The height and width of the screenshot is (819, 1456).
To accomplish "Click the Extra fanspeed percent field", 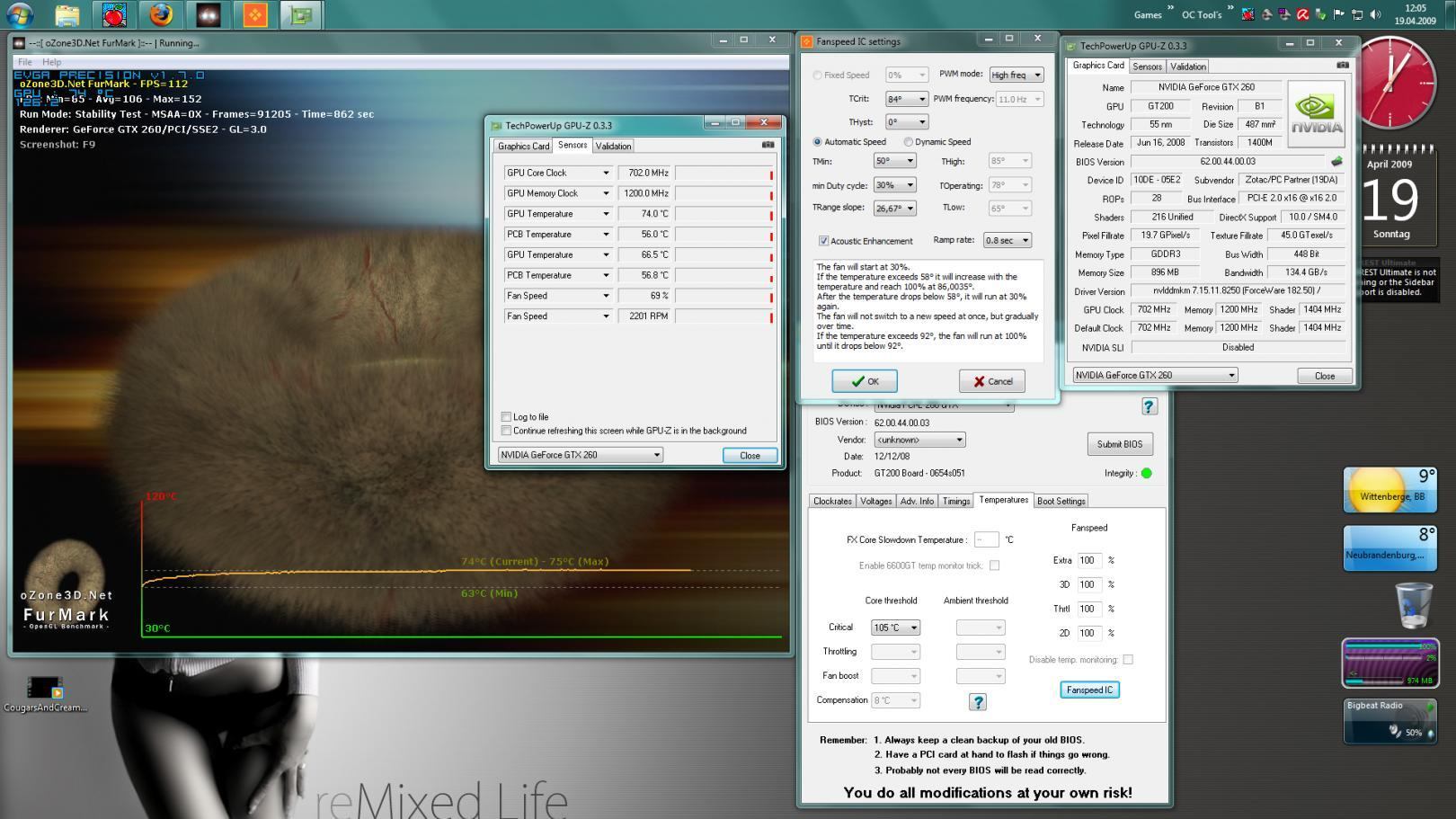I will [1089, 560].
